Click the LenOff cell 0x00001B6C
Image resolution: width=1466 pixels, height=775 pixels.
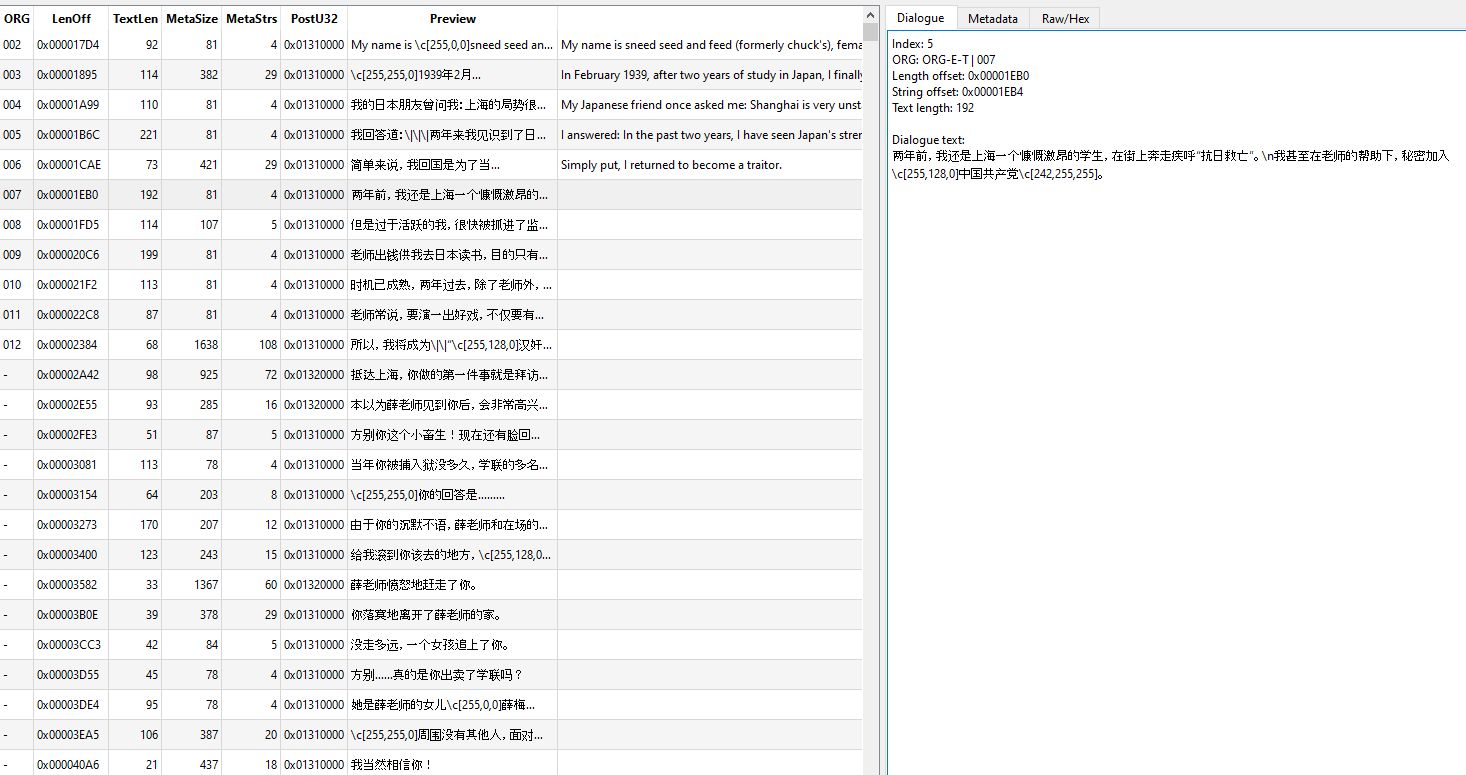69,135
